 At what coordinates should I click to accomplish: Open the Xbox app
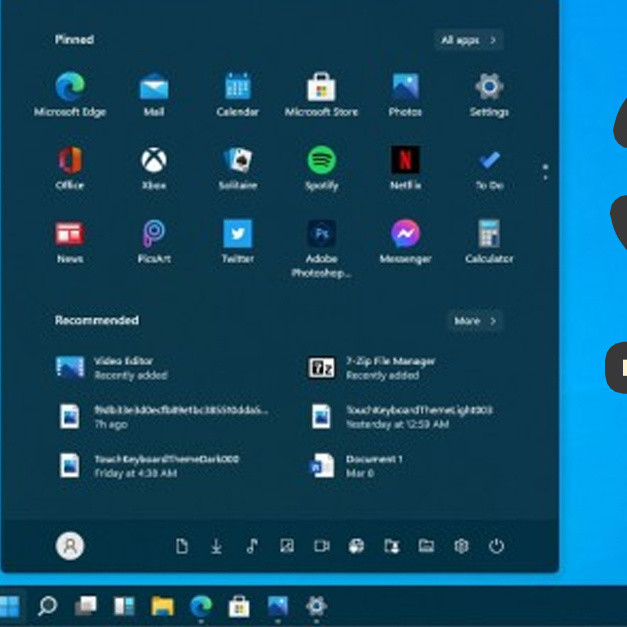pyautogui.click(x=154, y=168)
